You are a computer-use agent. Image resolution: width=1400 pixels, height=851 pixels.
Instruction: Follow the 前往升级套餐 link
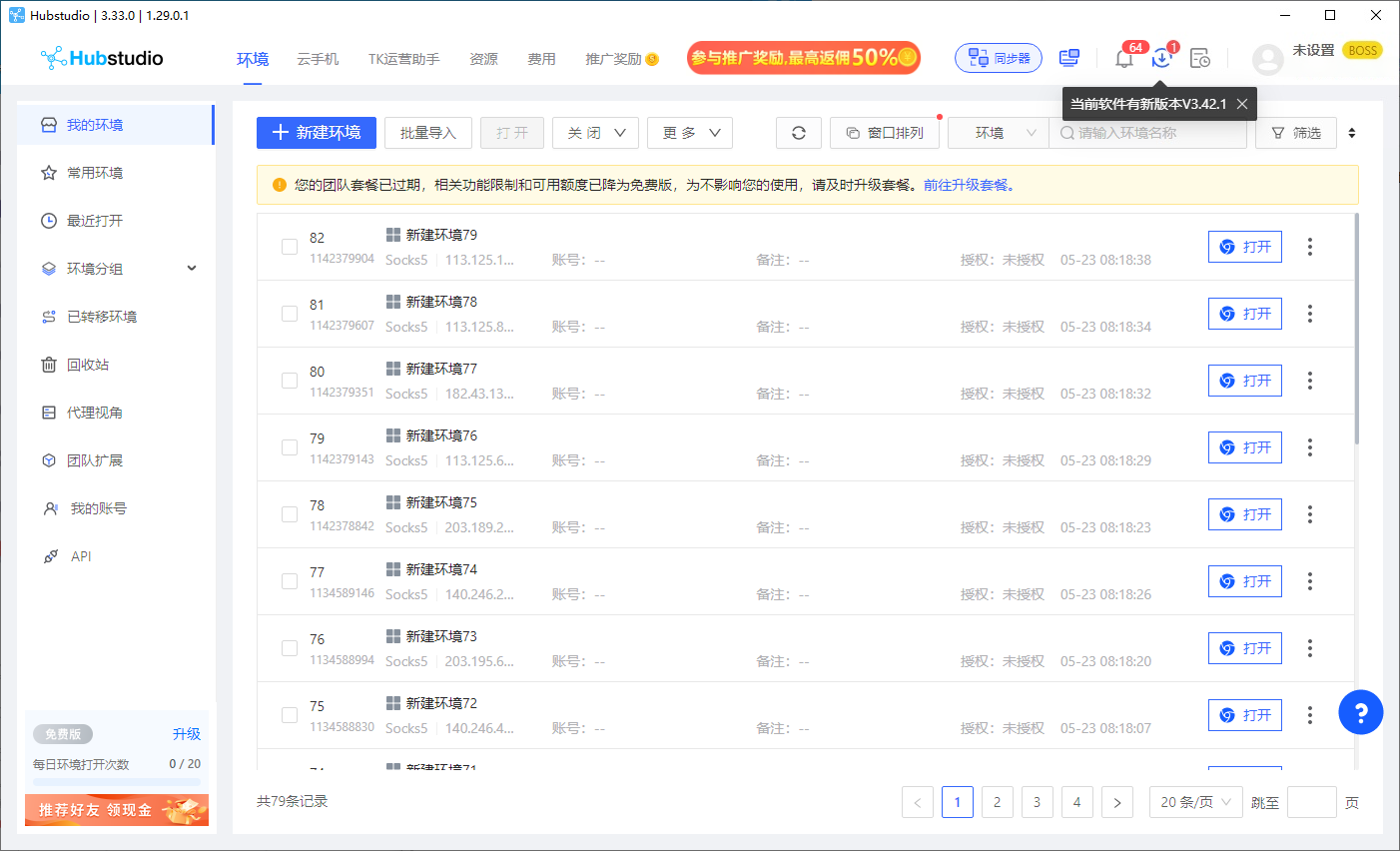[x=969, y=185]
